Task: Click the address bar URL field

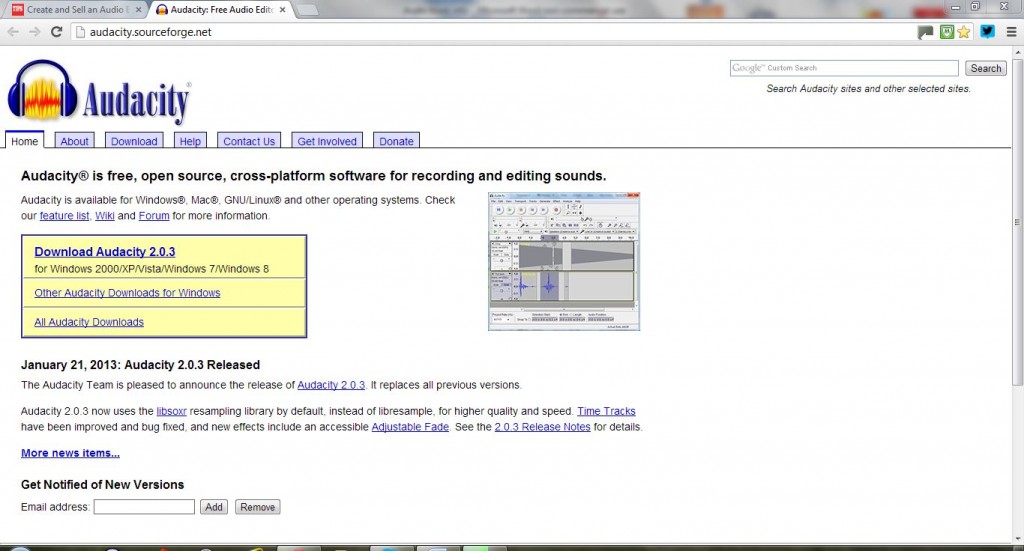Action: click(490, 32)
